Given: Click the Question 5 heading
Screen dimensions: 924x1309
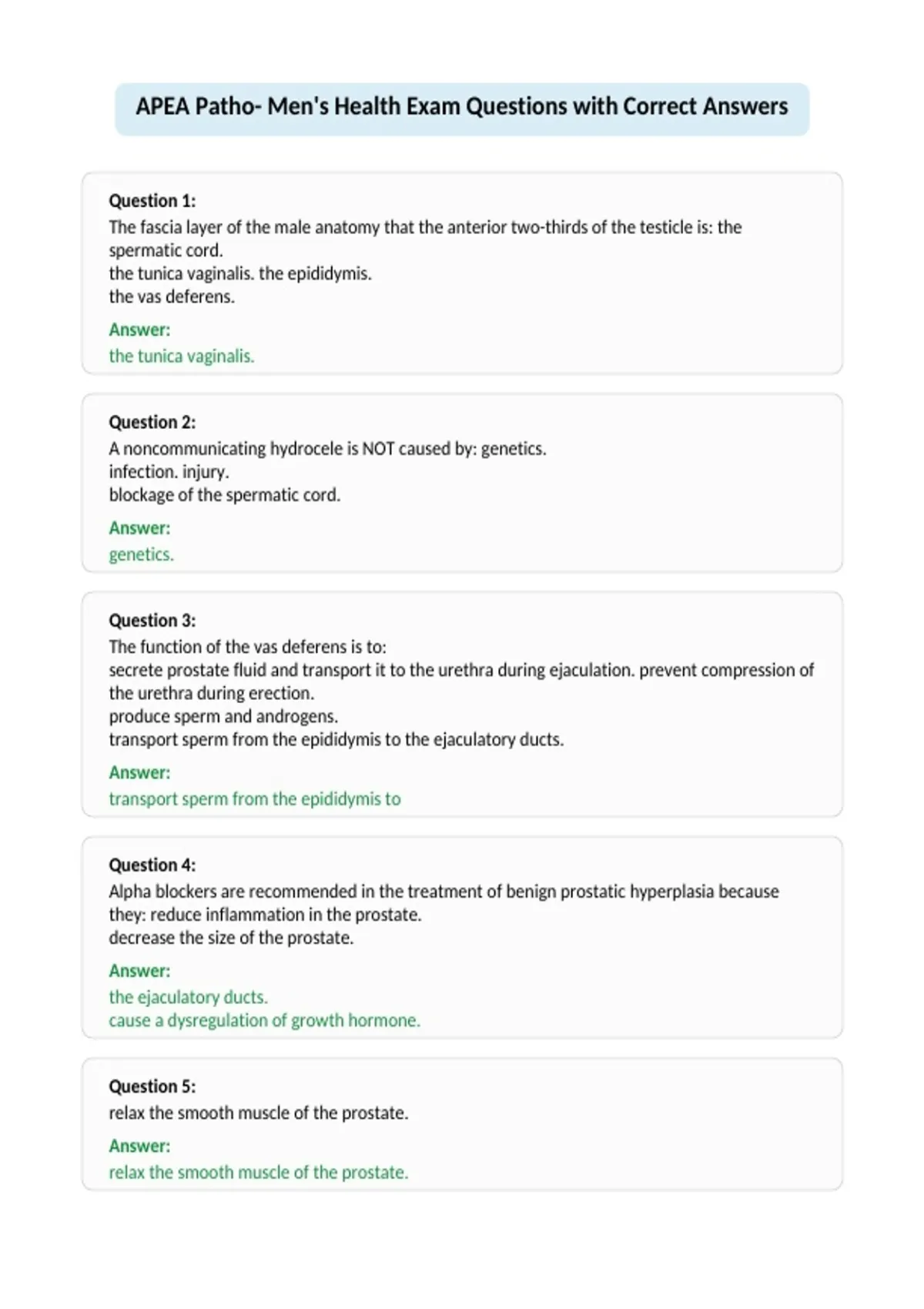Looking at the screenshot, I should coord(152,1086).
